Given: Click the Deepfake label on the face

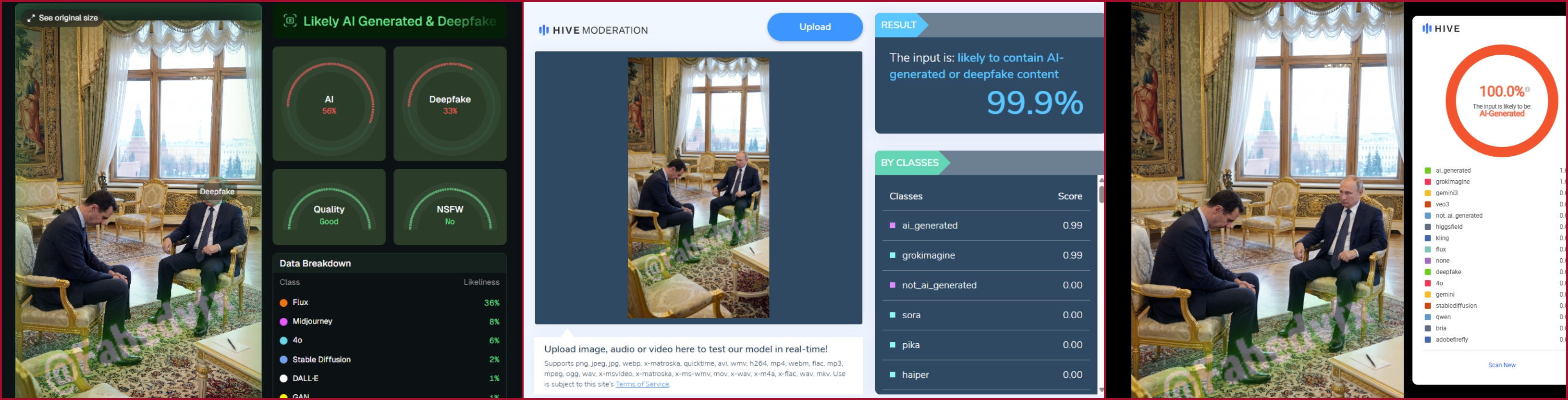Looking at the screenshot, I should (x=217, y=192).
